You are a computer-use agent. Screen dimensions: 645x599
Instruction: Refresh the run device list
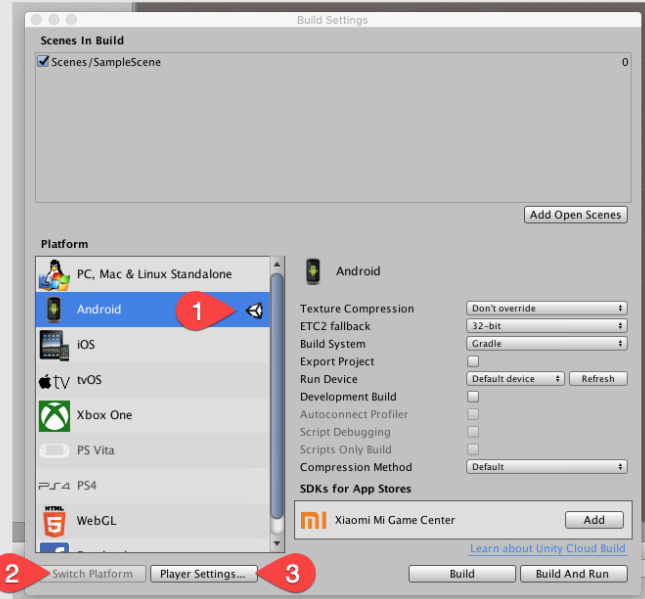pyautogui.click(x=598, y=378)
